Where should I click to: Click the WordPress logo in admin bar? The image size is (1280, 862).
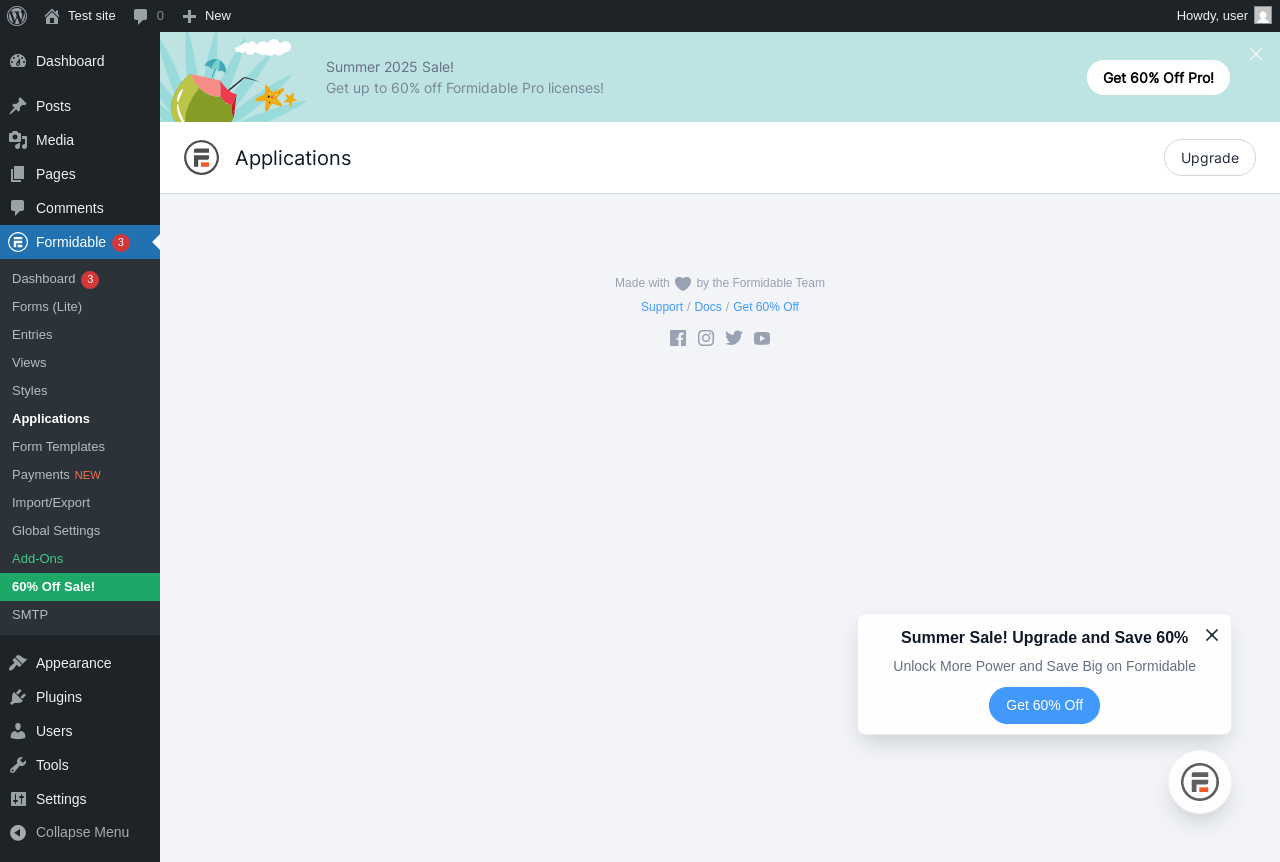(17, 16)
